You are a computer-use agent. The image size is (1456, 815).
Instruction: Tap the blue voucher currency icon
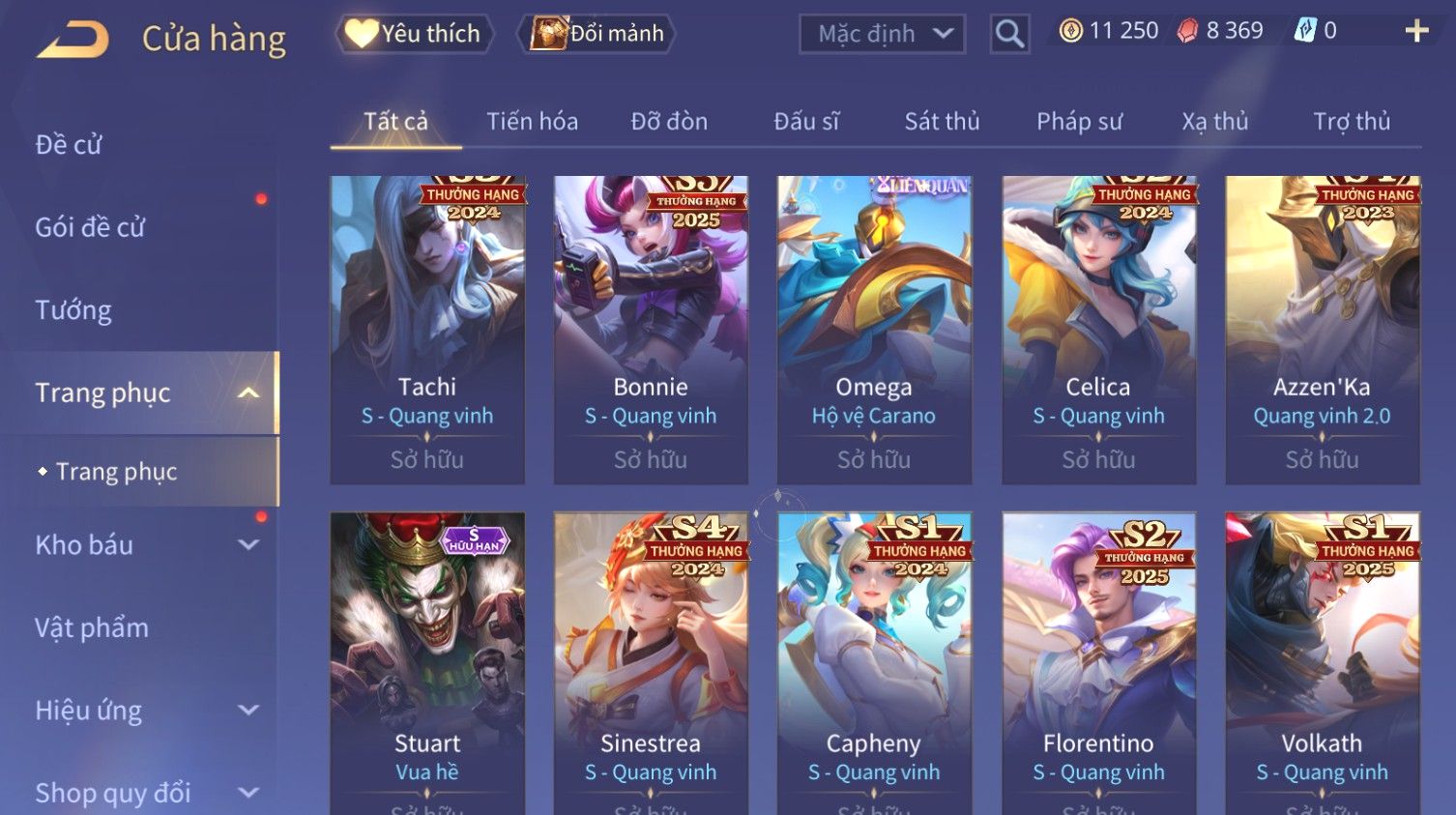pos(1305,31)
